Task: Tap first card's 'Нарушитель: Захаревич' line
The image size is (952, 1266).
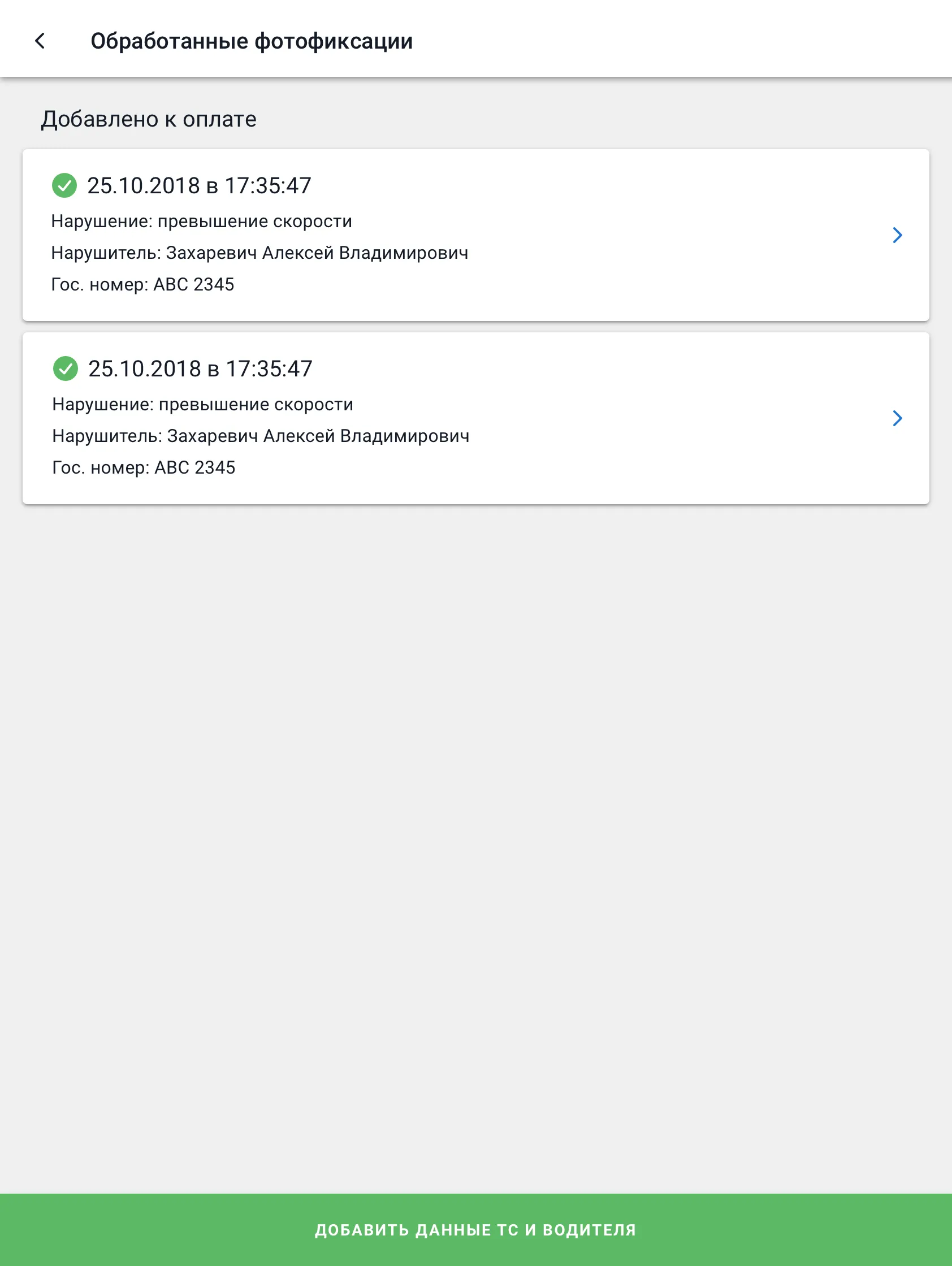Action: pos(260,253)
